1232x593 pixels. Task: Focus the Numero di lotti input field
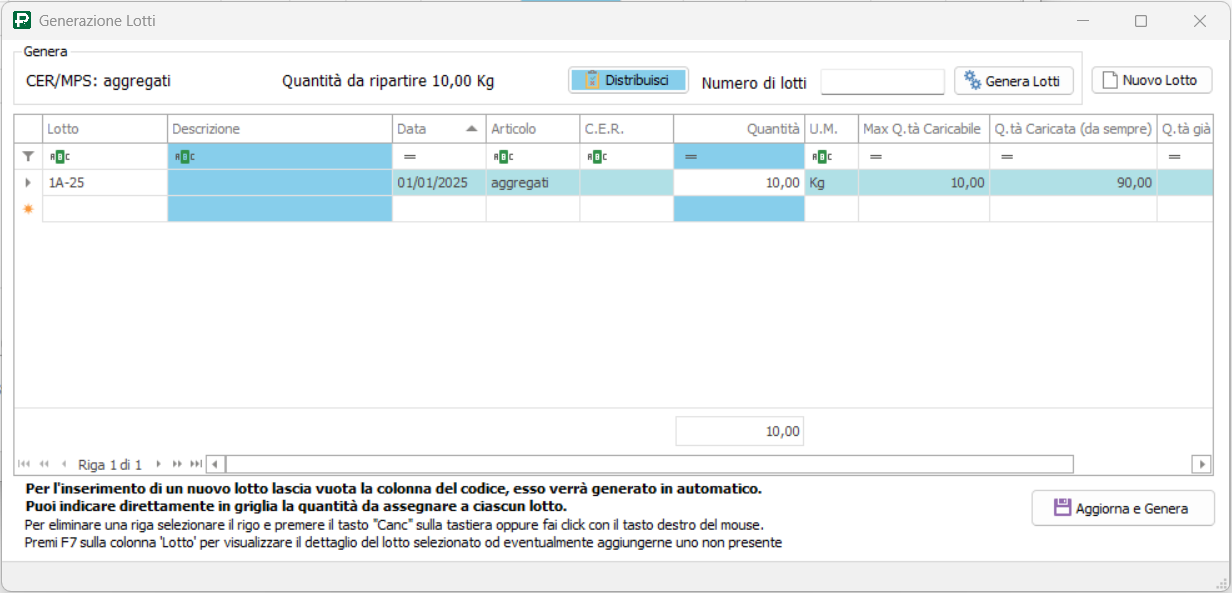[882, 82]
